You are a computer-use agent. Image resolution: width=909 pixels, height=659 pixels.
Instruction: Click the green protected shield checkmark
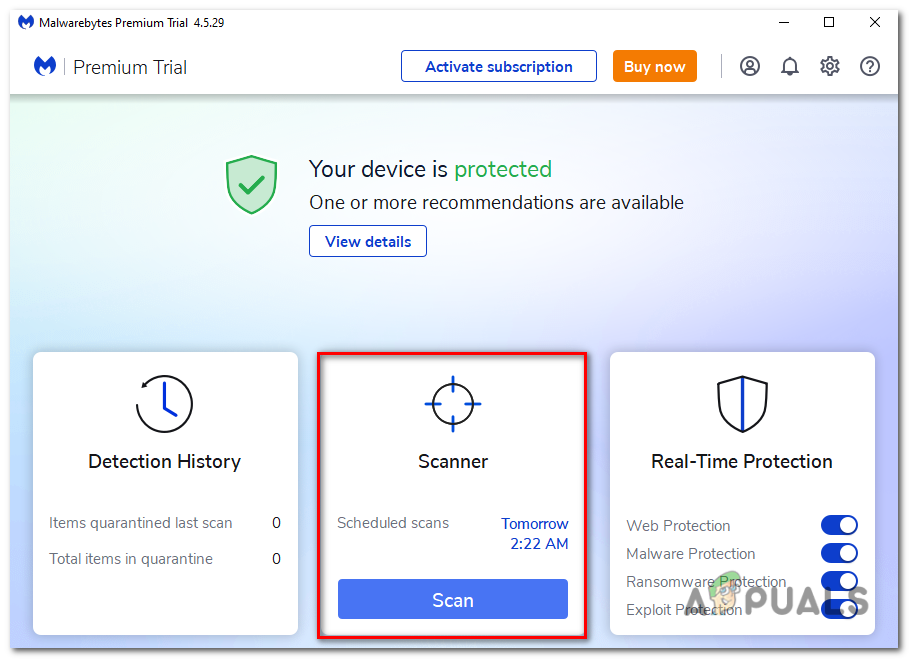coord(251,184)
